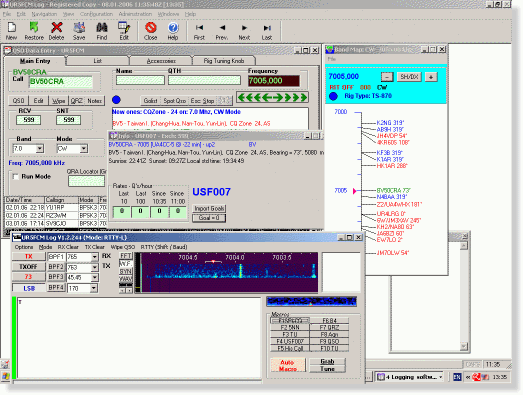The height and width of the screenshot is (395, 523).
Task: Open Find via the binoculars icon
Action: [102, 27]
